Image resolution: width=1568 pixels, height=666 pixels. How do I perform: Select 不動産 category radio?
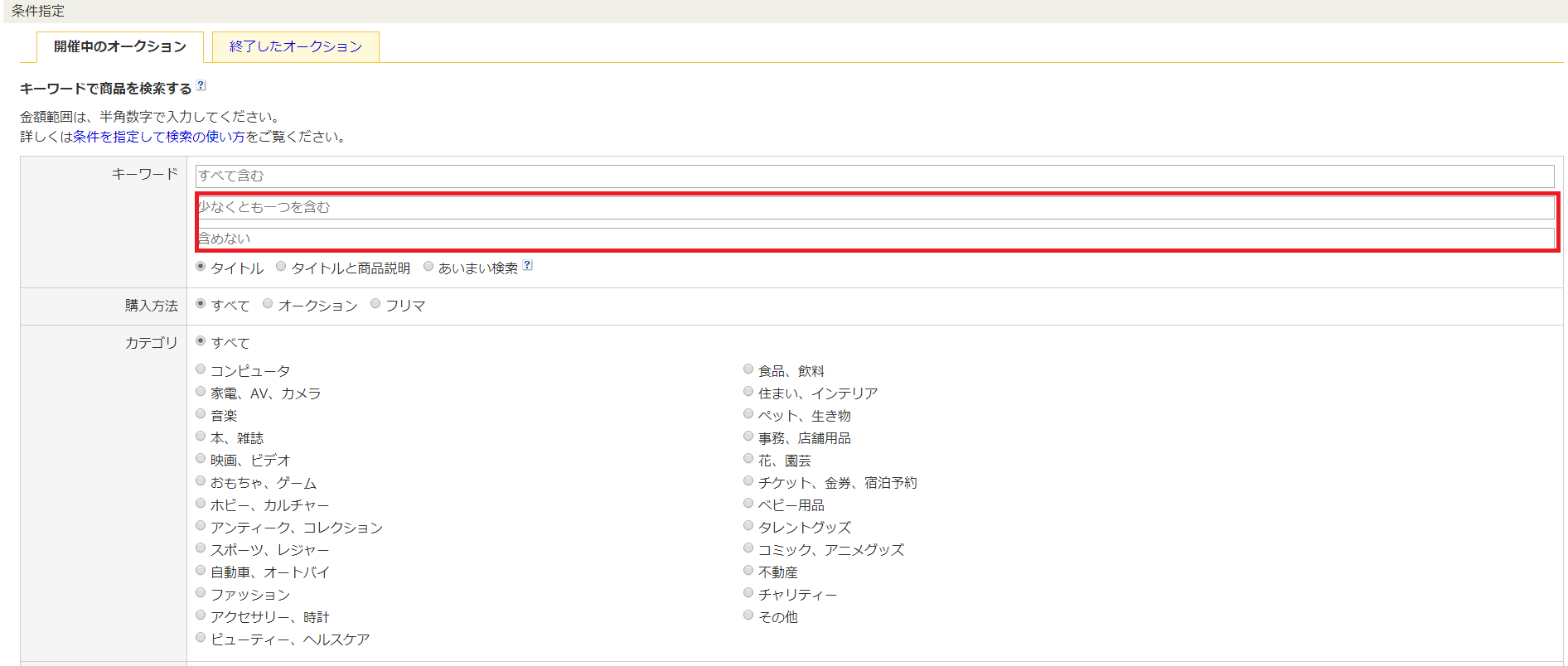pos(748,571)
